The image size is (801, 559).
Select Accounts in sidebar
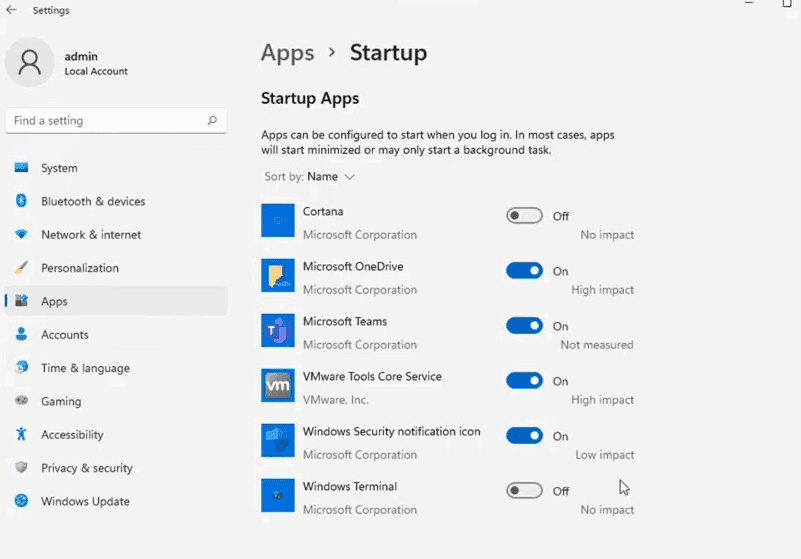click(x=116, y=334)
